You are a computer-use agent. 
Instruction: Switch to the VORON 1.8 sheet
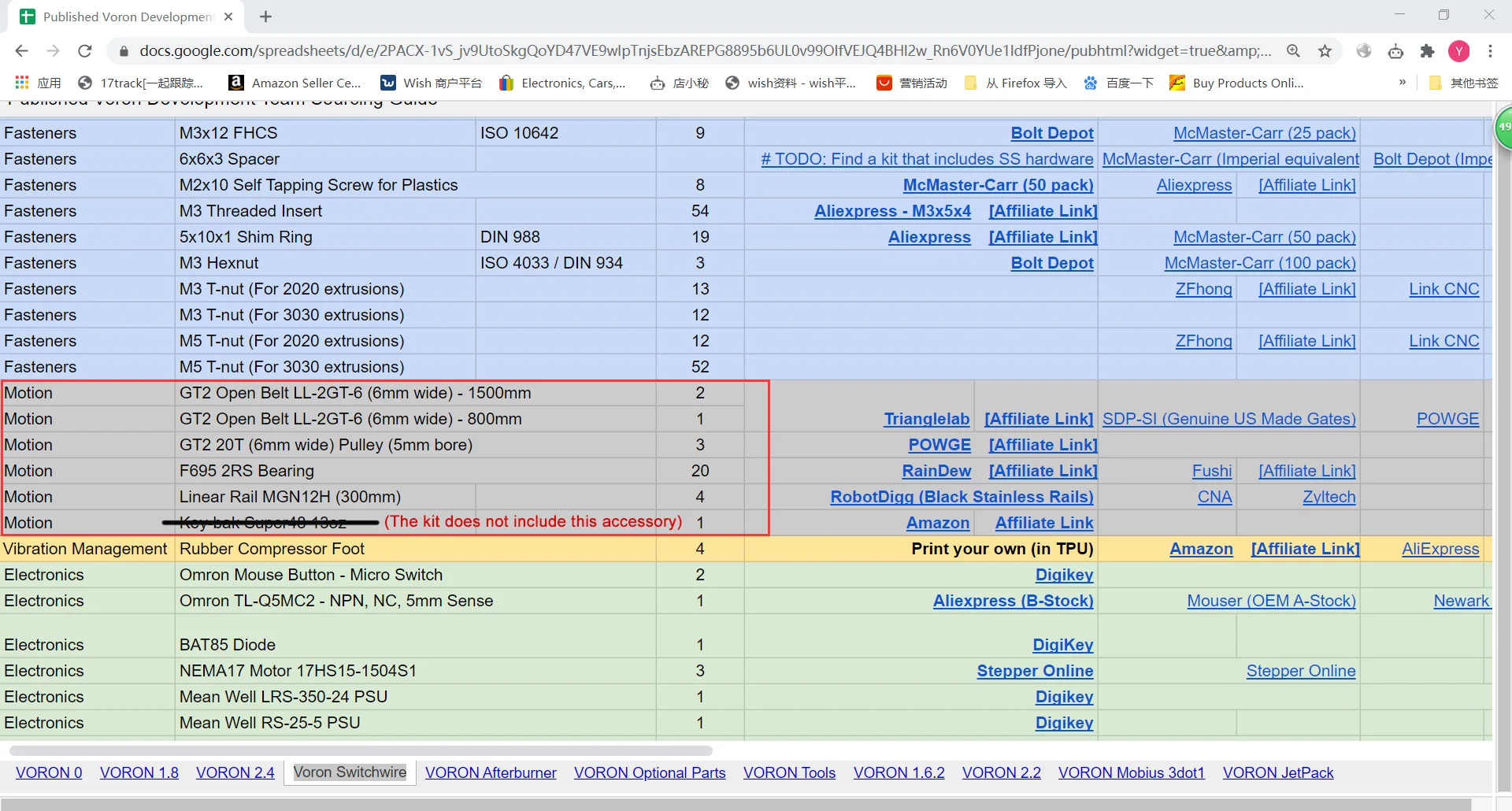(x=139, y=772)
